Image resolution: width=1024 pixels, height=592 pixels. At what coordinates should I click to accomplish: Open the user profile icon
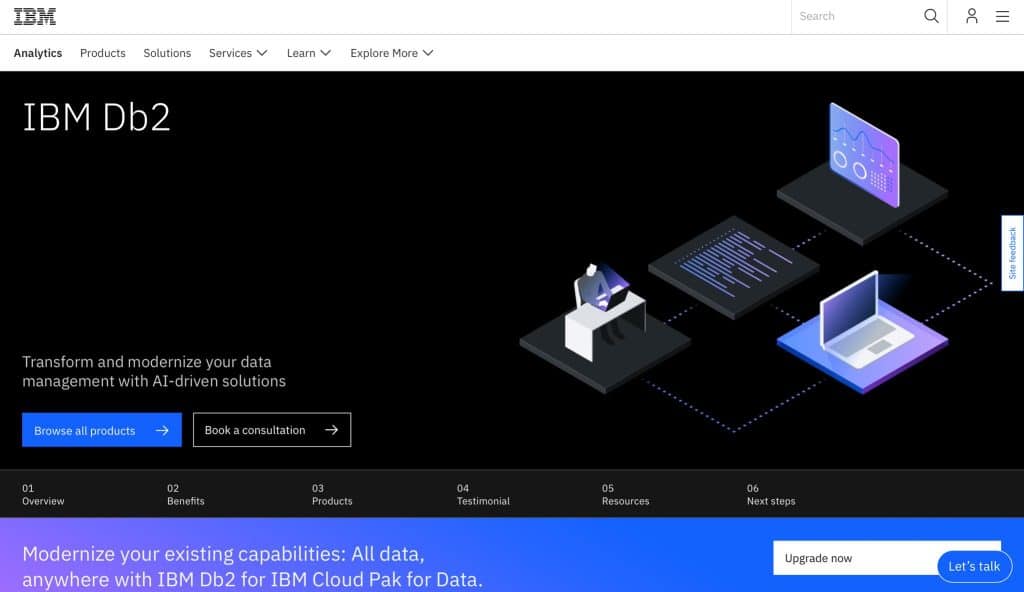coord(971,16)
